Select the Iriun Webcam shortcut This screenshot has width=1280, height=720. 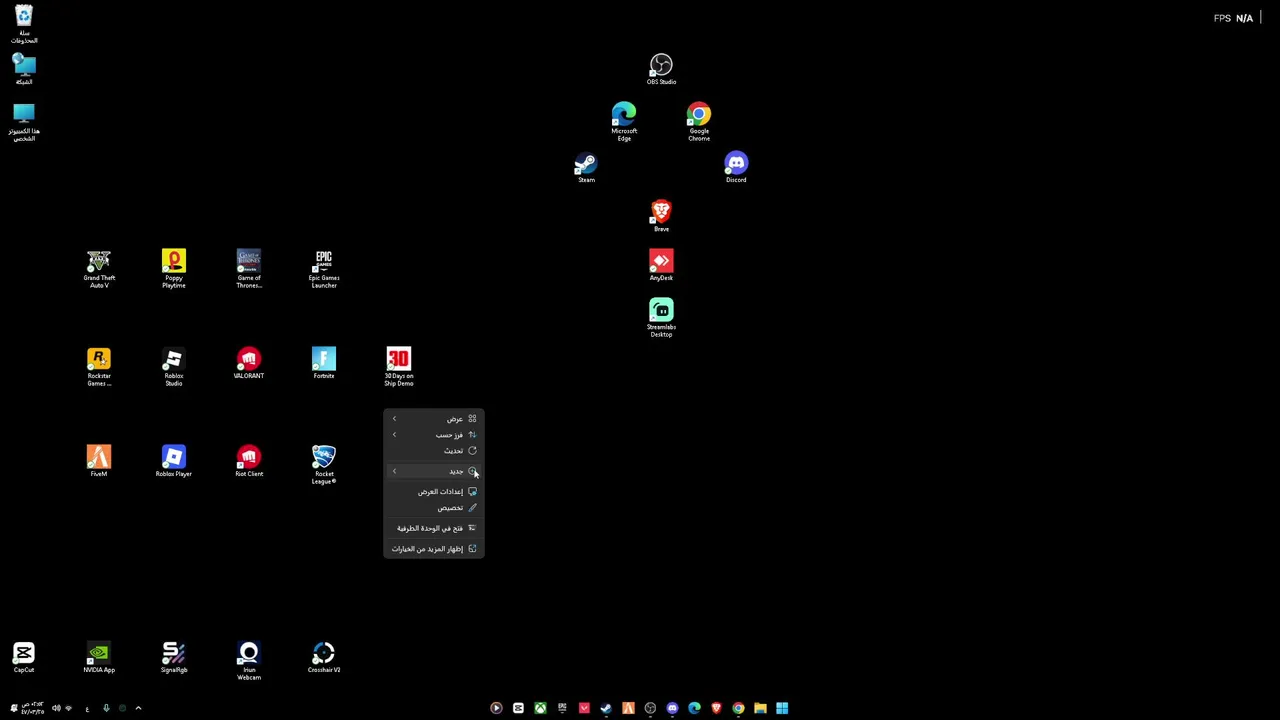point(249,661)
